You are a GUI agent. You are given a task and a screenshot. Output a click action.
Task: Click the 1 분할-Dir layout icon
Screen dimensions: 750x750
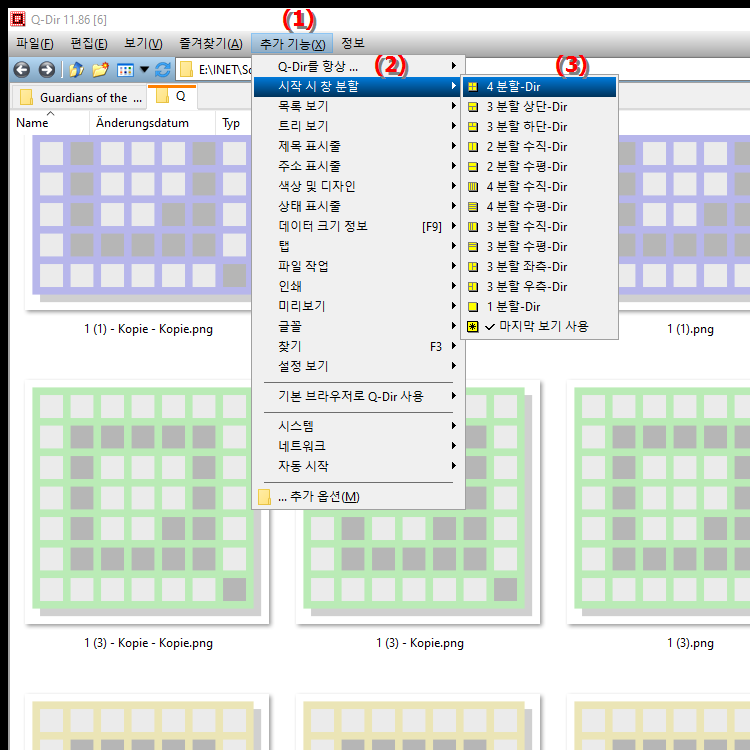click(x=473, y=307)
